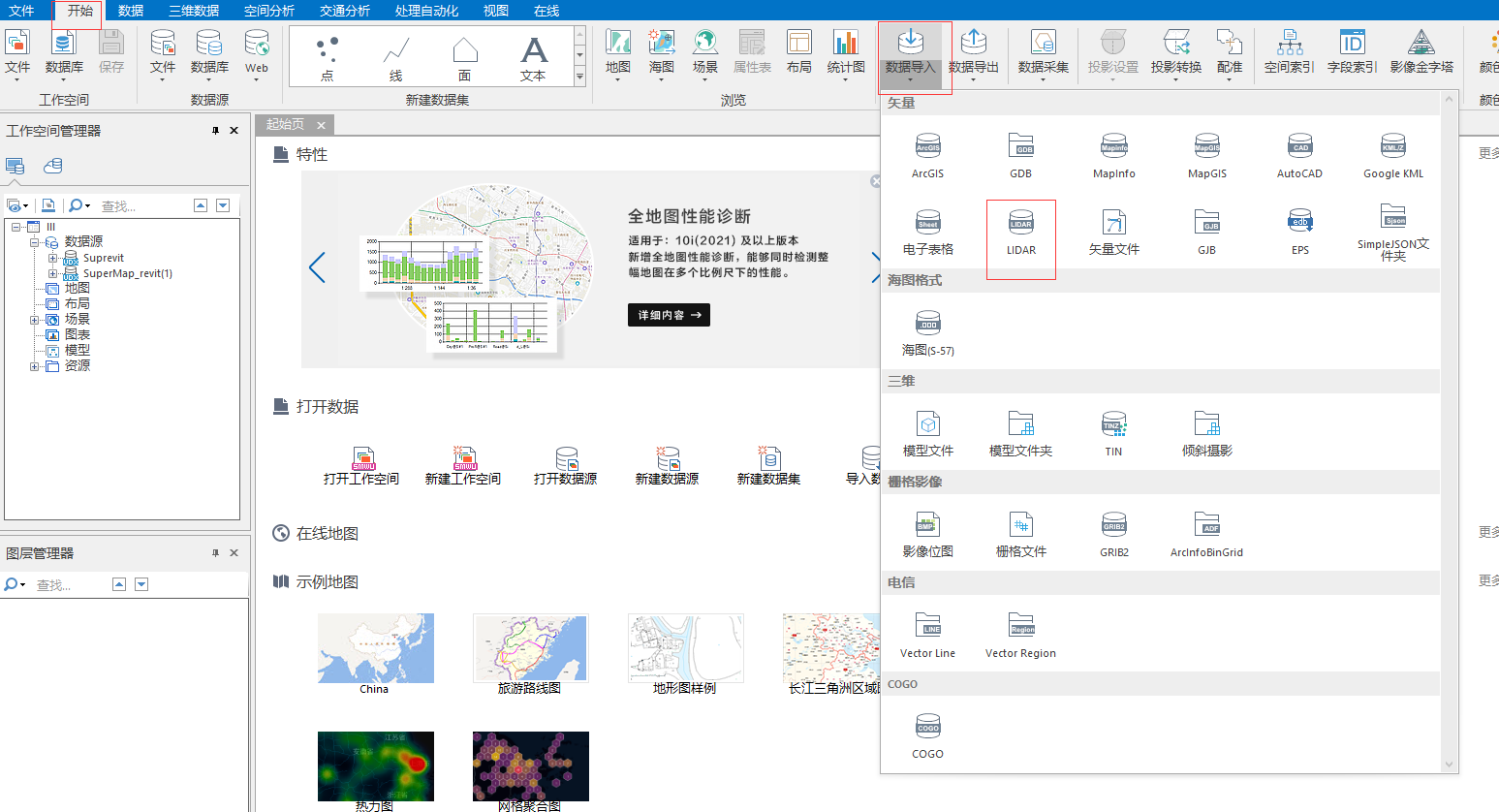
Task: Collapse the 数据源 tree node
Action: [34, 241]
